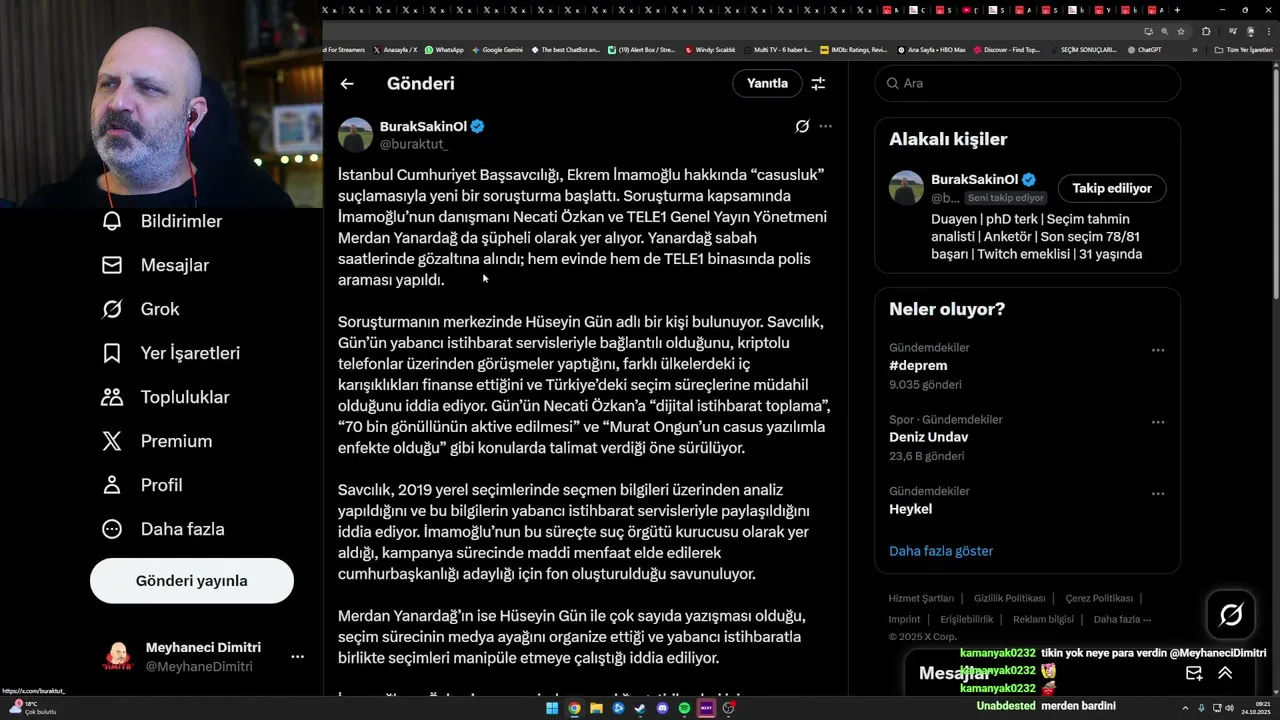Click the Yanıtla reply button

(767, 84)
